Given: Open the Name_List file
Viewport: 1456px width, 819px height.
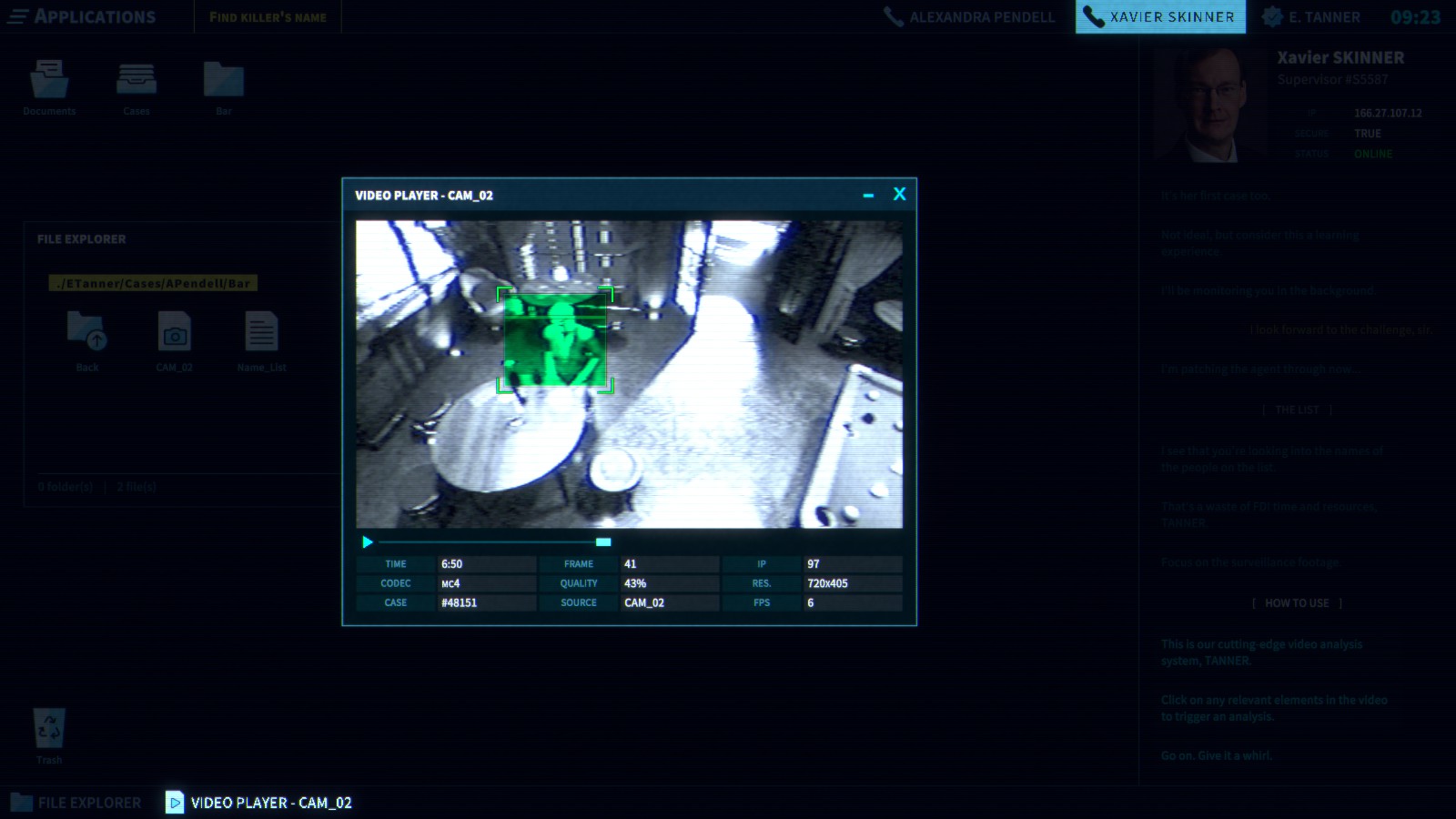Looking at the screenshot, I should tap(262, 337).
